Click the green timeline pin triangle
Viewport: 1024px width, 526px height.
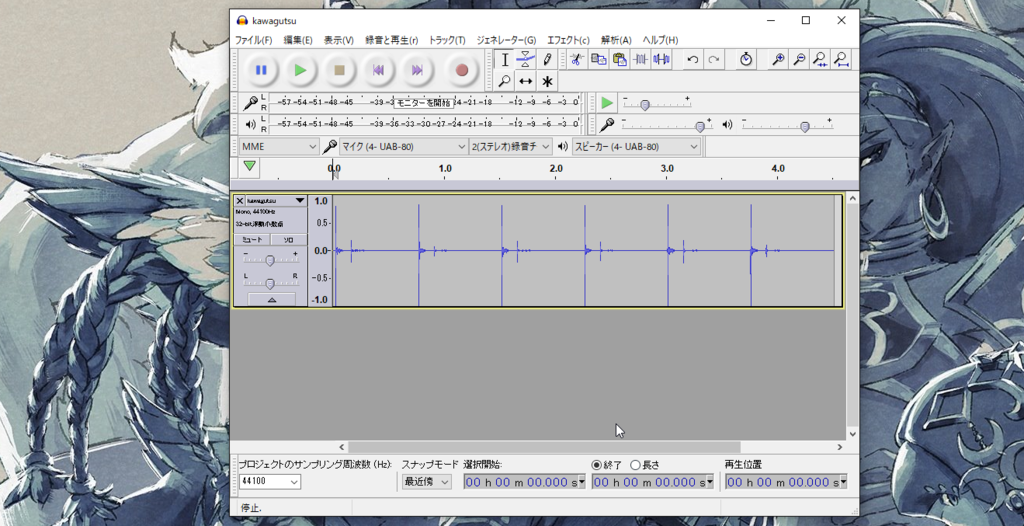(x=249, y=166)
